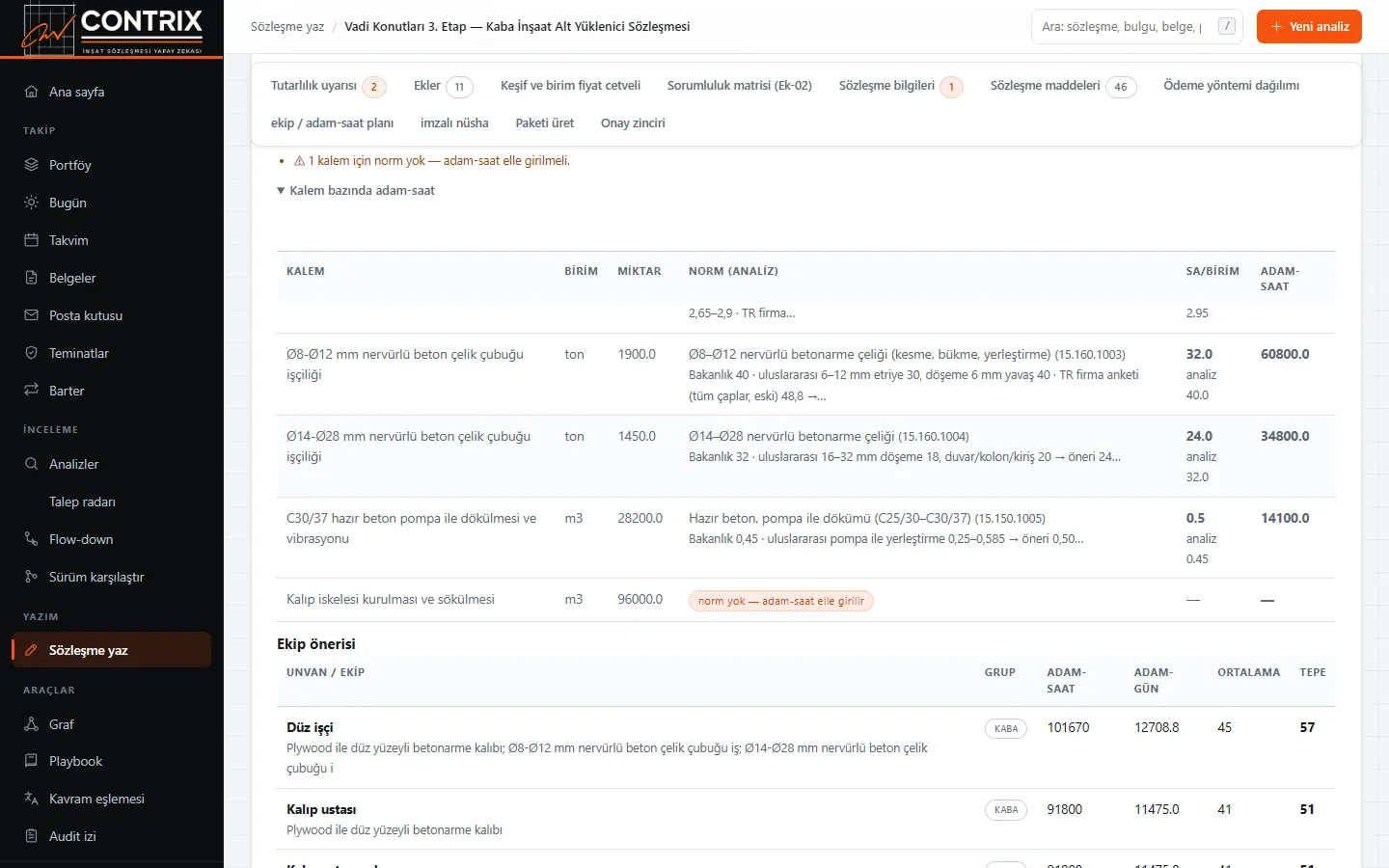
Task: Click the Posta kutusu envelope icon
Action: click(x=31, y=315)
